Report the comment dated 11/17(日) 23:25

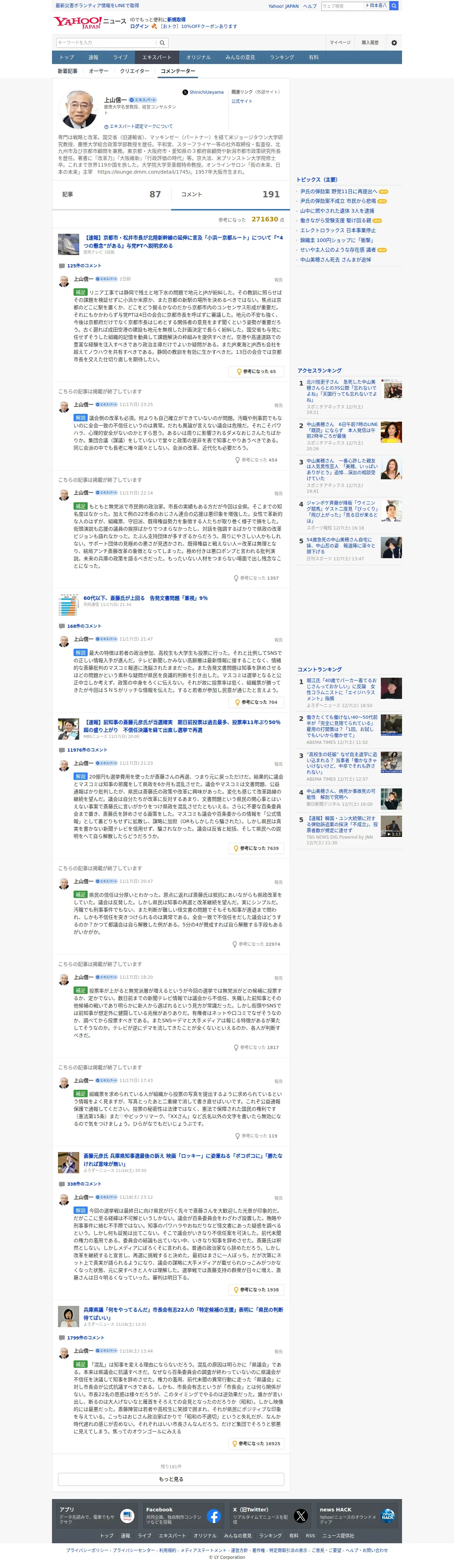pyautogui.click(x=278, y=405)
